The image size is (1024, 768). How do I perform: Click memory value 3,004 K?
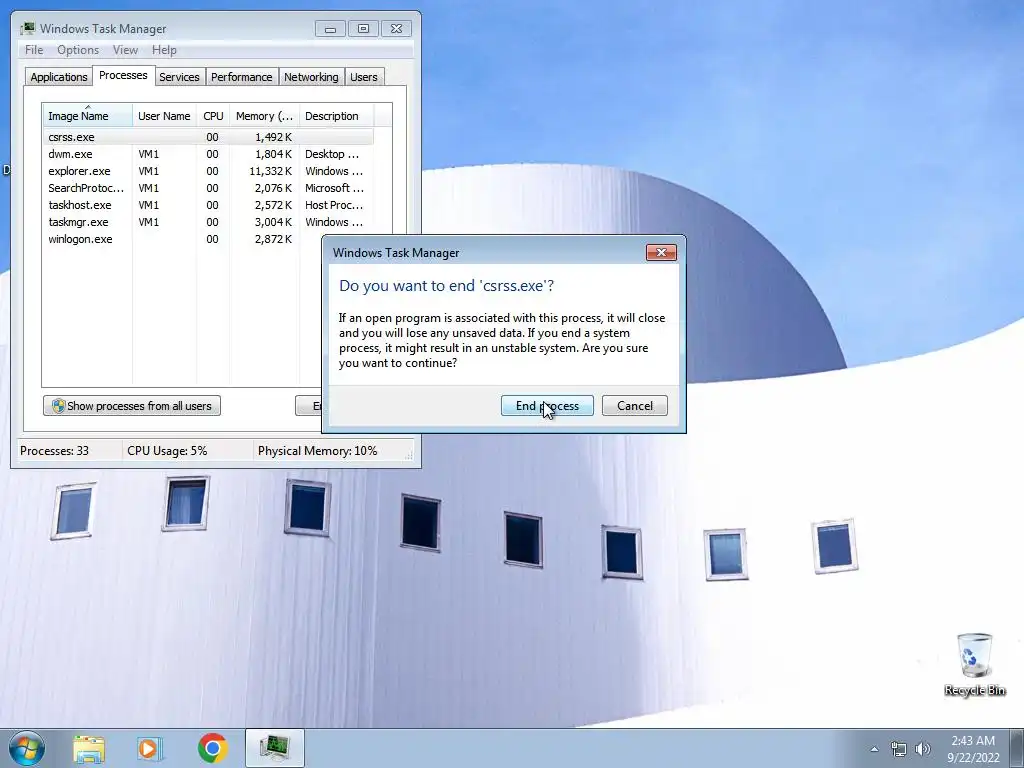pyautogui.click(x=273, y=222)
